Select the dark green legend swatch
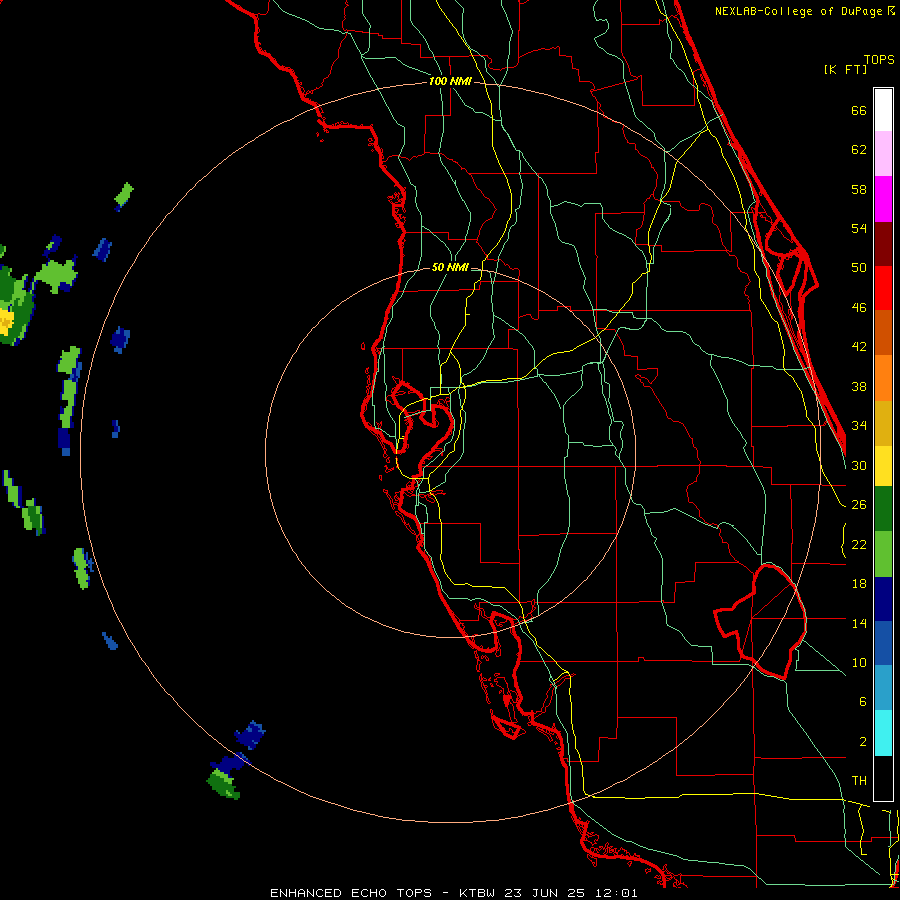Screen dimensions: 900x900 click(883, 509)
